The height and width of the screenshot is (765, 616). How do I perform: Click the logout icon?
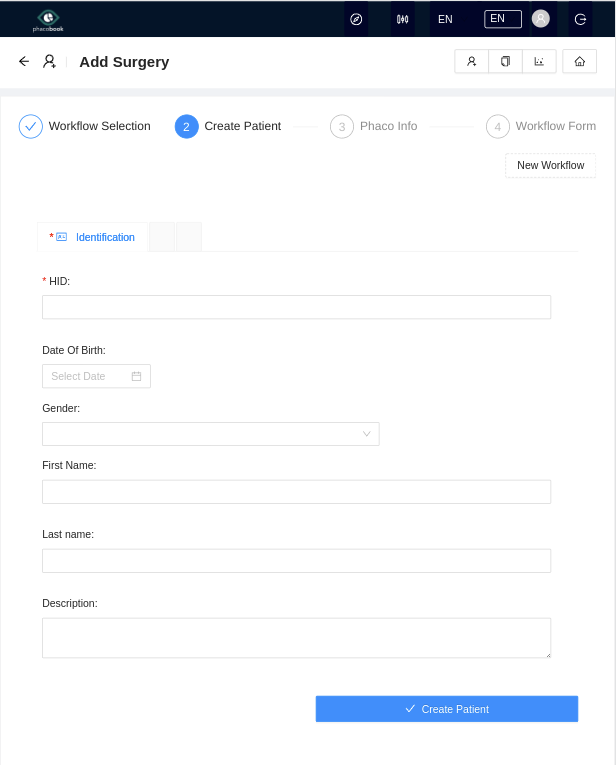point(580,19)
